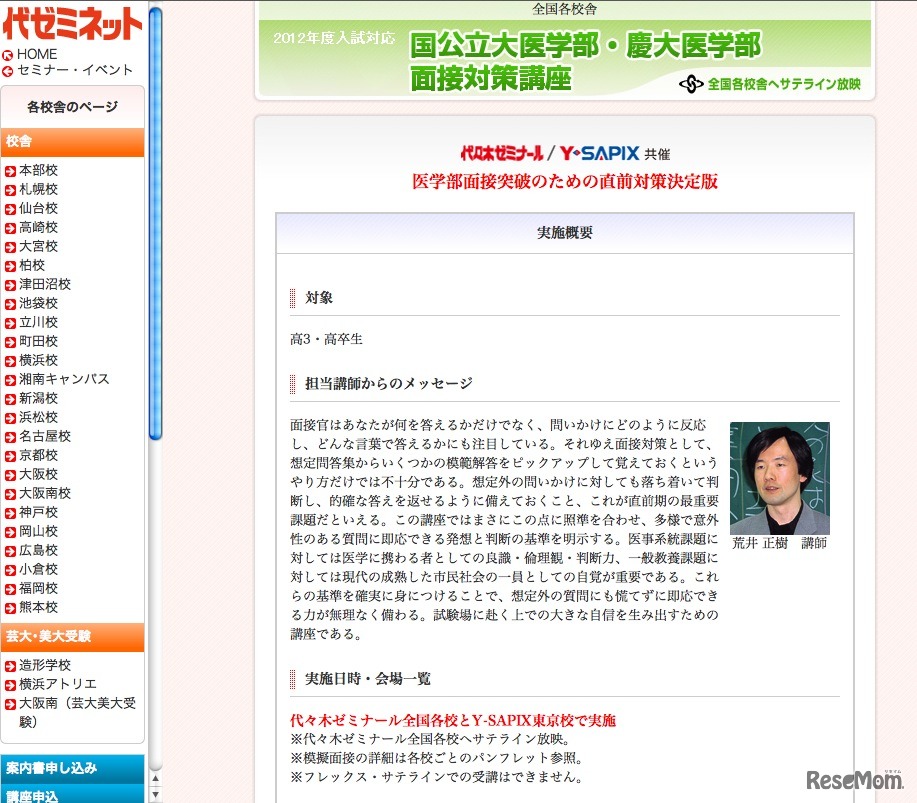Viewport: 917px width, 803px height.
Task: Click the 国公立大医学部・慶大医学部 banner
Action: click(x=564, y=57)
